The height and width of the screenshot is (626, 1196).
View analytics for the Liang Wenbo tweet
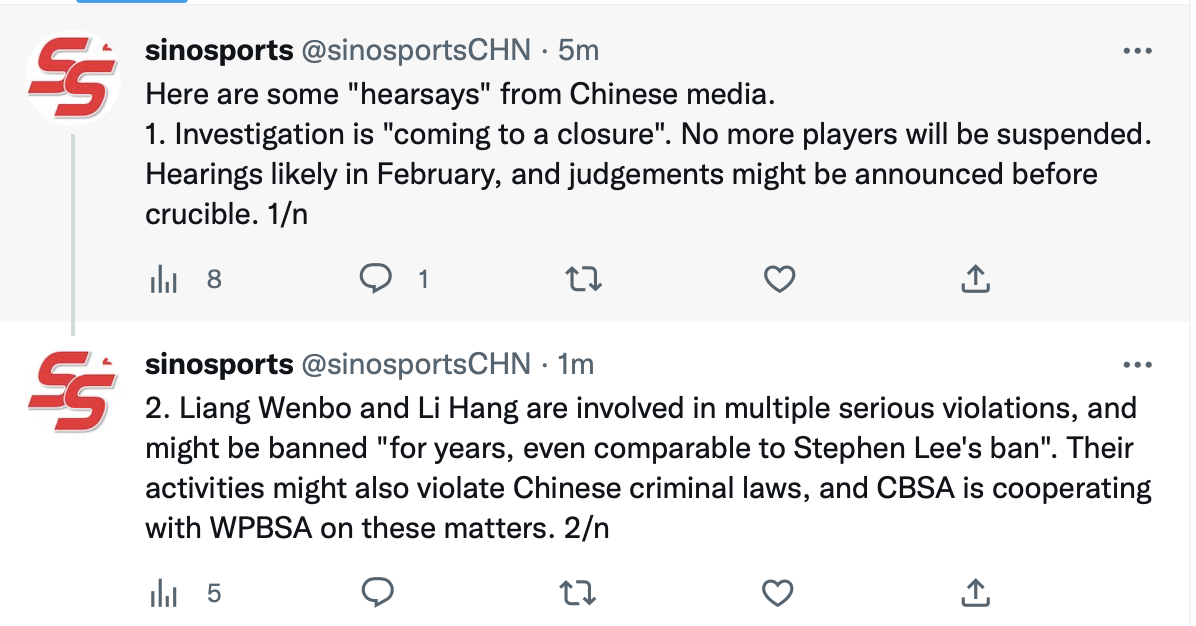coord(163,594)
